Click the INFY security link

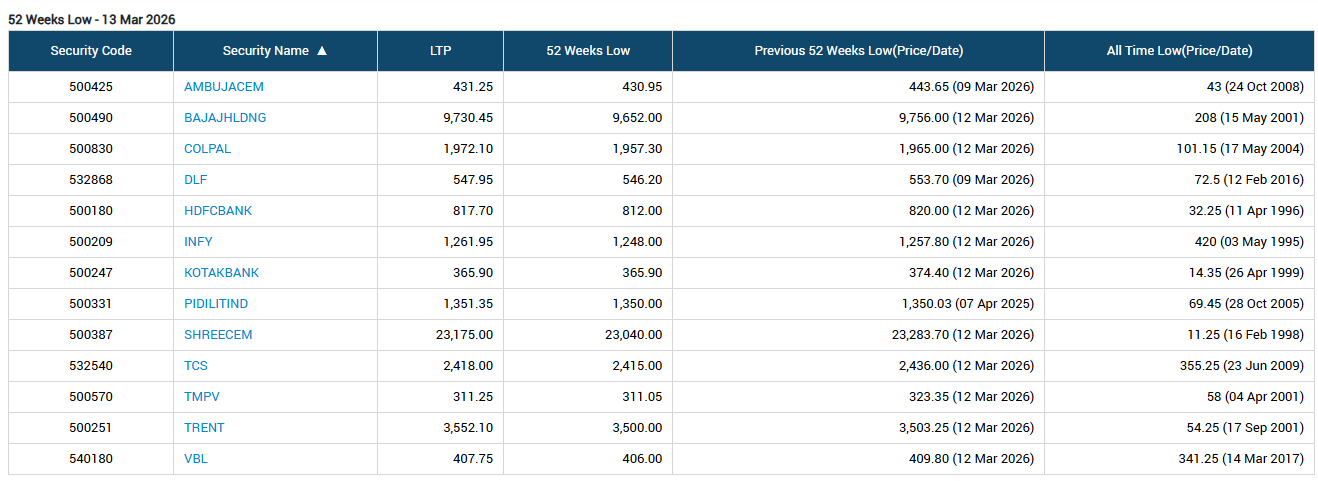point(198,242)
